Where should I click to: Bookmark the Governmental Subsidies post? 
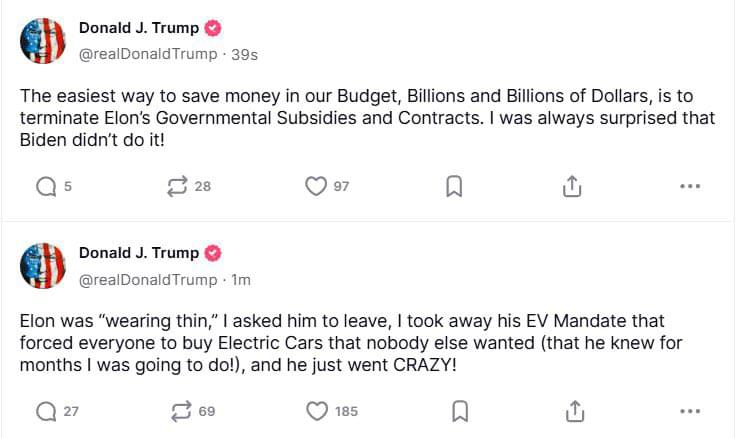(454, 186)
